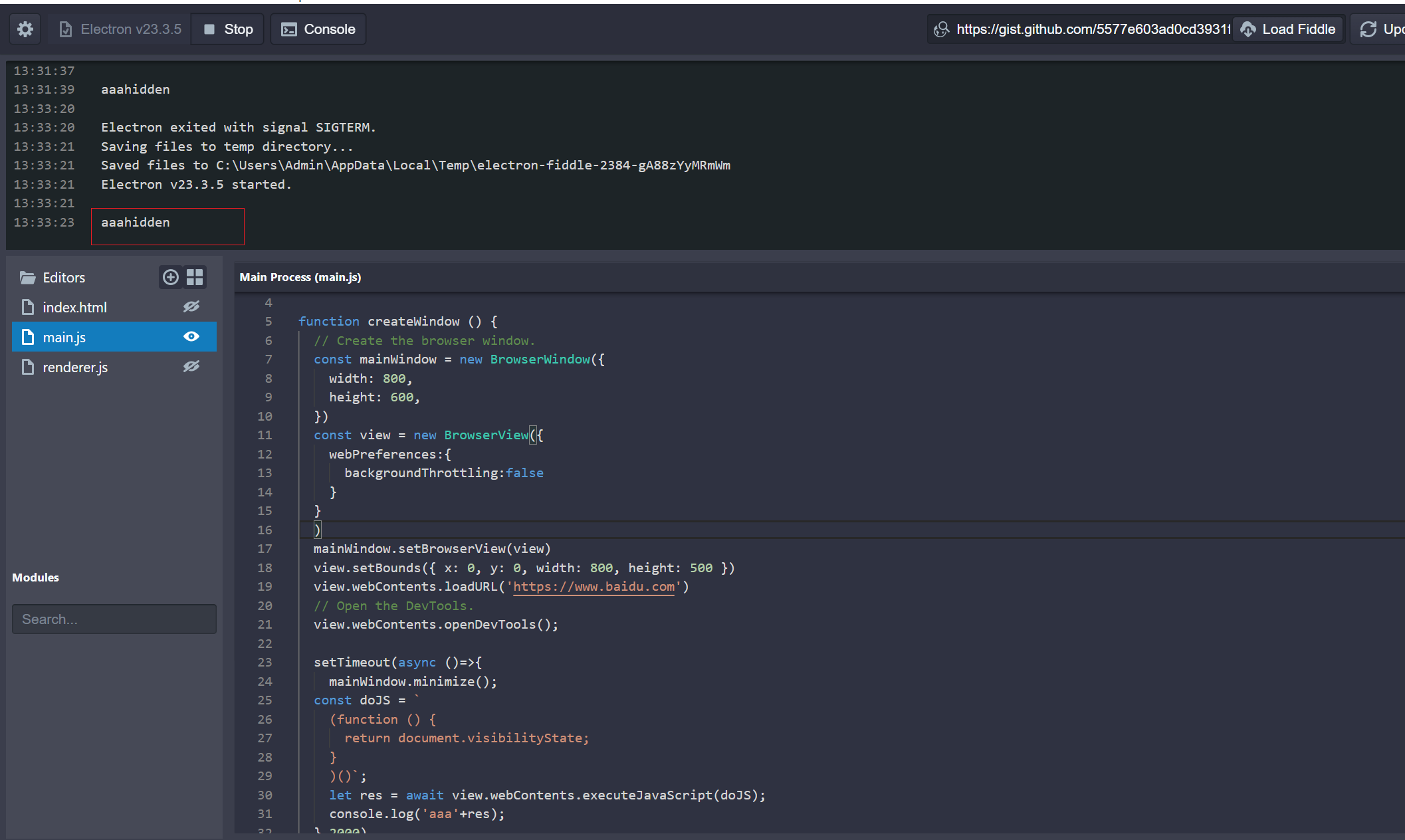Screen dimensions: 1405x840
Task: Click the Modules search field
Action: click(114, 619)
